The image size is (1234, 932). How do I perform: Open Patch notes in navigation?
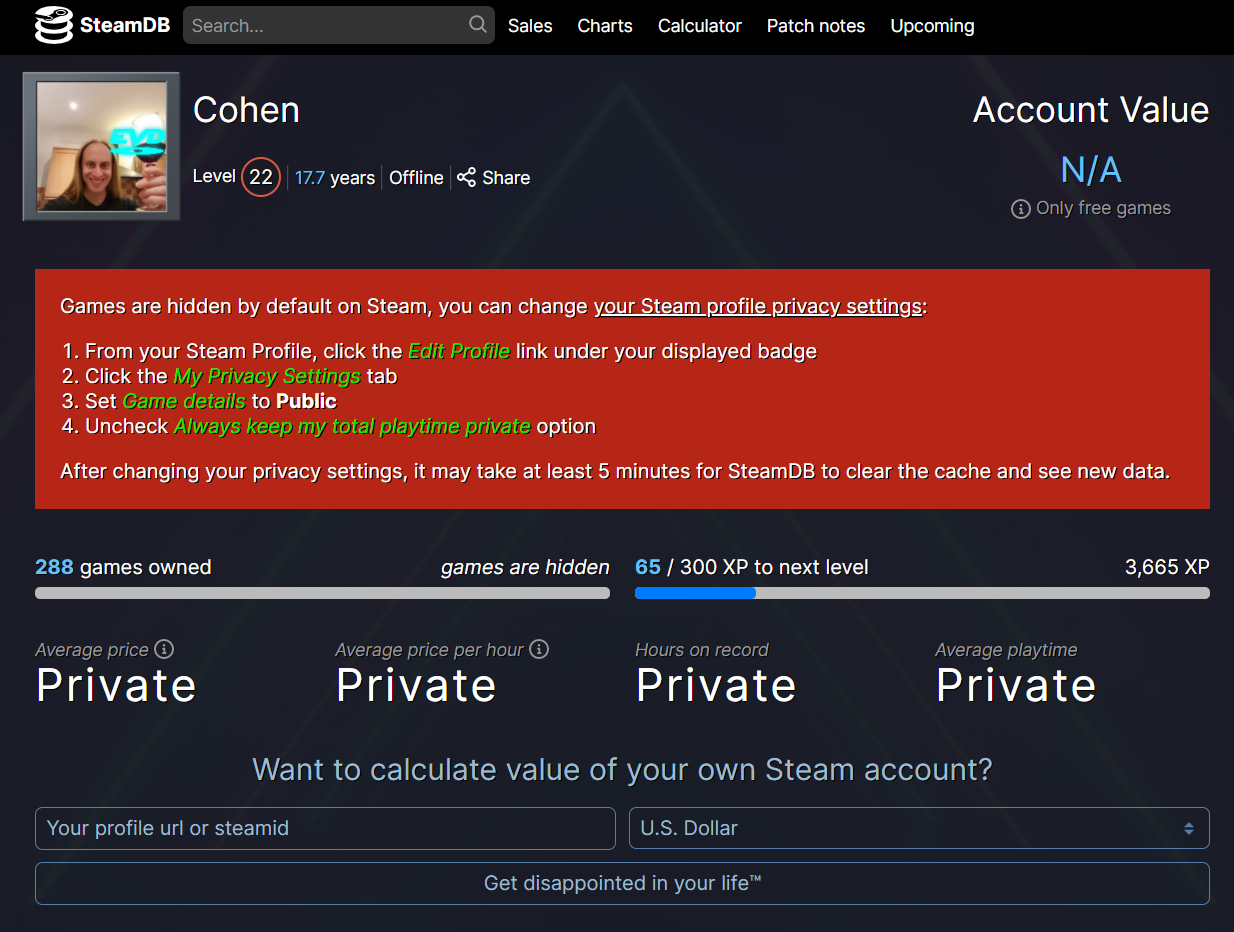[816, 26]
